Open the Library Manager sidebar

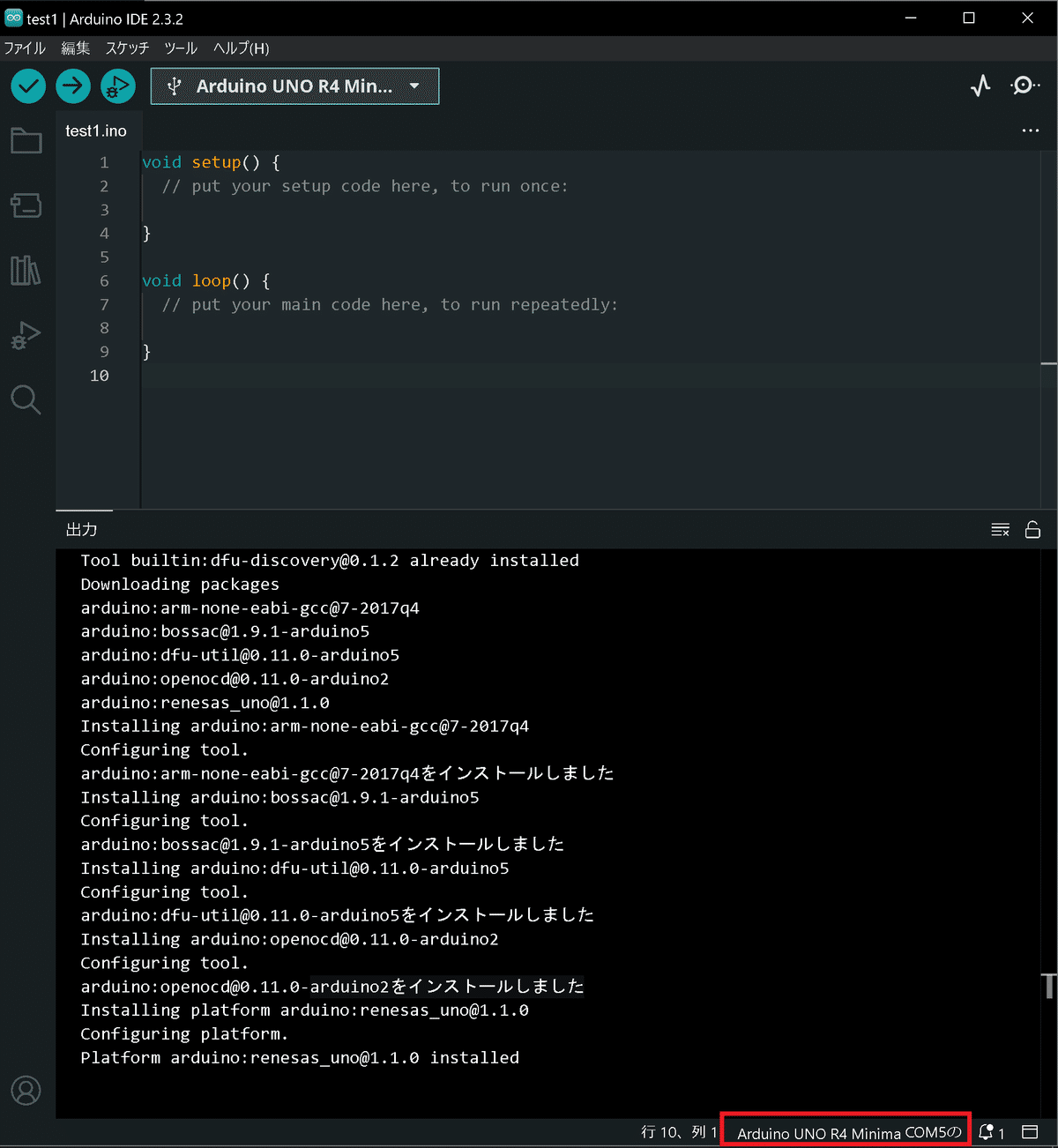point(26,271)
